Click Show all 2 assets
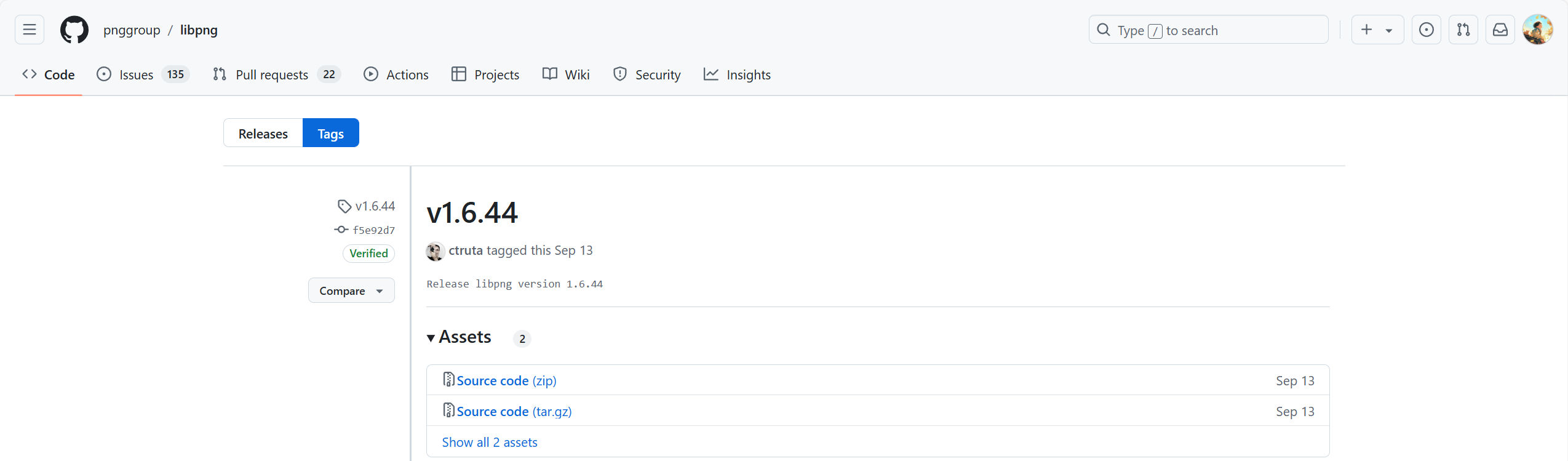The image size is (1568, 461). [x=490, y=442]
